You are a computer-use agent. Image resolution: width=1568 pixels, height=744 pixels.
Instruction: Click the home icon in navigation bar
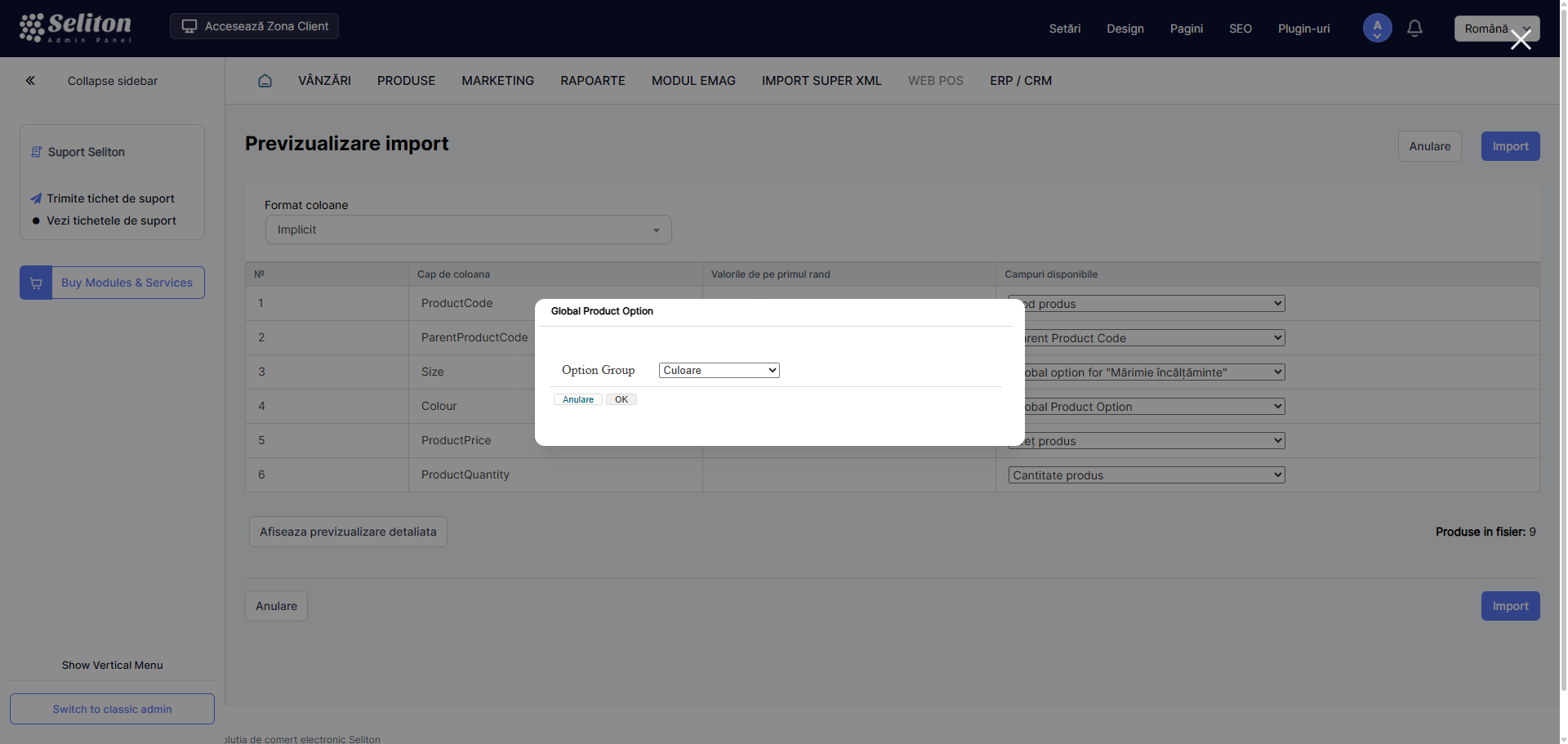tap(265, 81)
